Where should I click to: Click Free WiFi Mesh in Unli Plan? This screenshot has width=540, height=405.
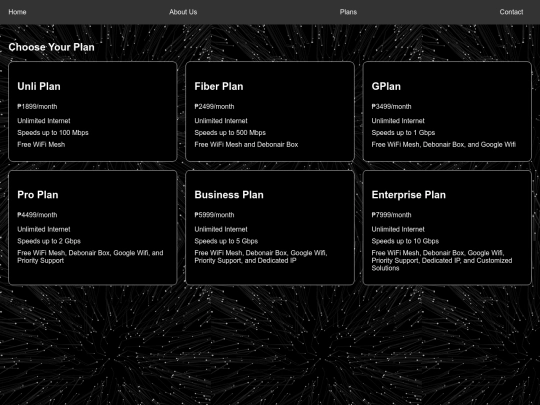click(x=41, y=145)
